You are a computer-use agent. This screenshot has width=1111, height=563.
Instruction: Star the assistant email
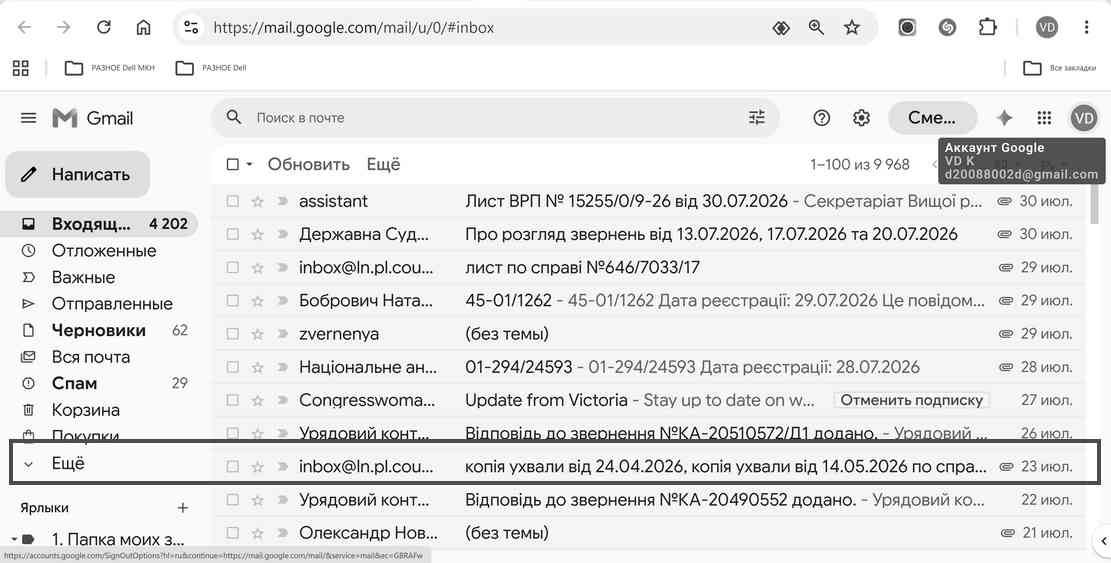click(257, 201)
